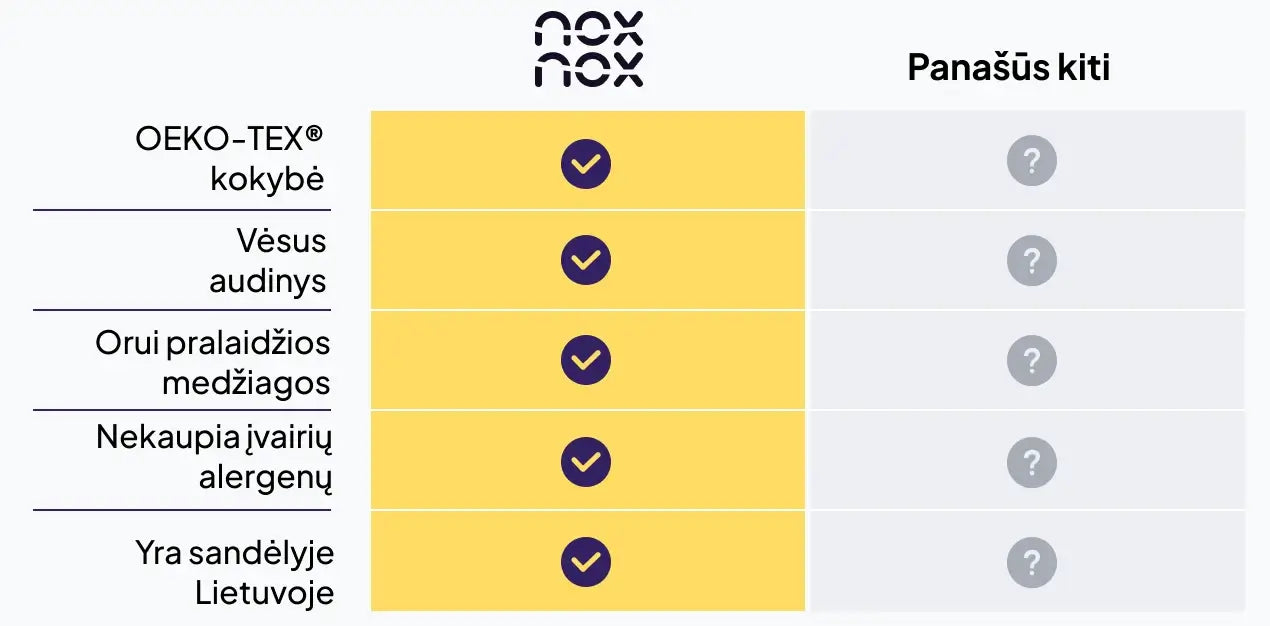
Task: Click question mark in OEKO-TEX kokybė row
Action: tap(1031, 161)
